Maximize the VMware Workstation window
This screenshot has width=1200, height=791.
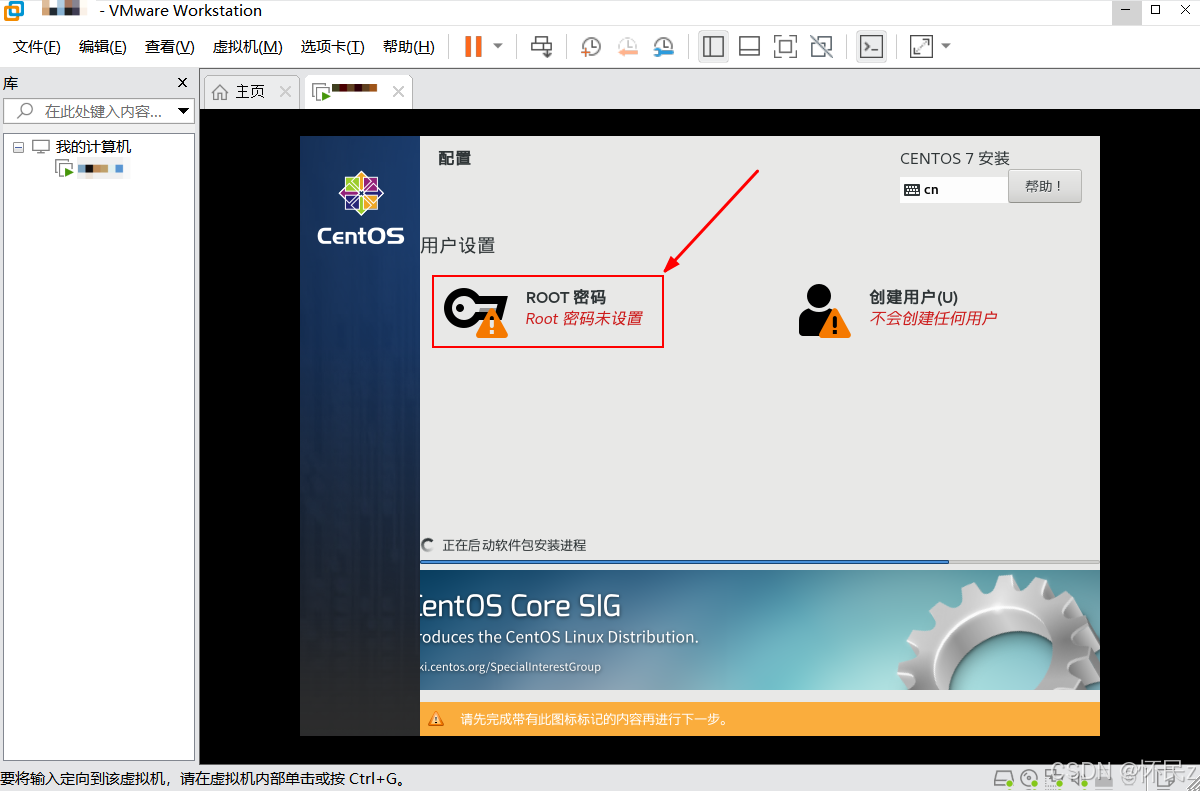click(1155, 10)
